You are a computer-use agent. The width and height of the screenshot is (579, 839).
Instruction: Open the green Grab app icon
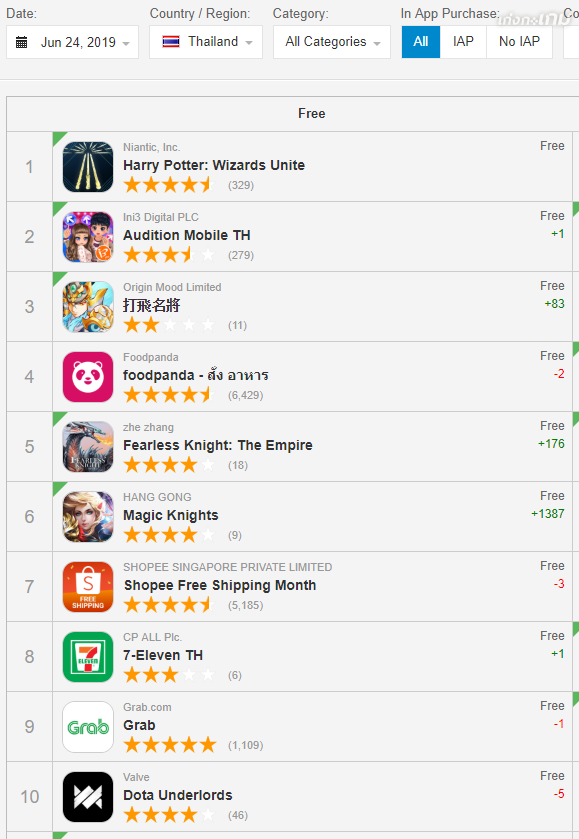click(88, 727)
